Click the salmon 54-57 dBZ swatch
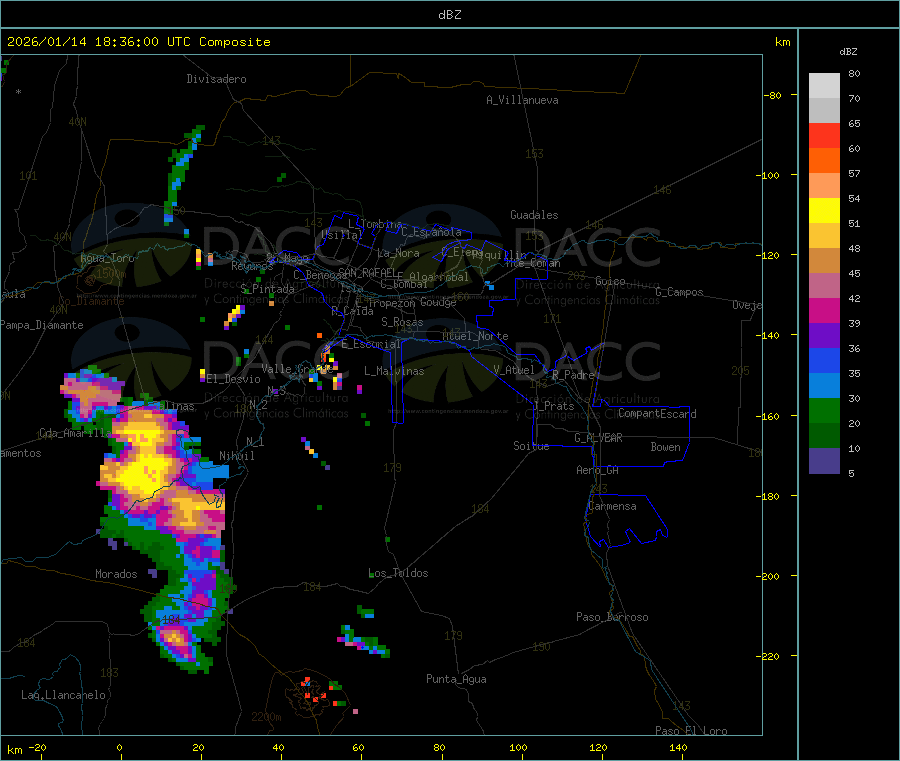This screenshot has width=900, height=761. point(824,185)
